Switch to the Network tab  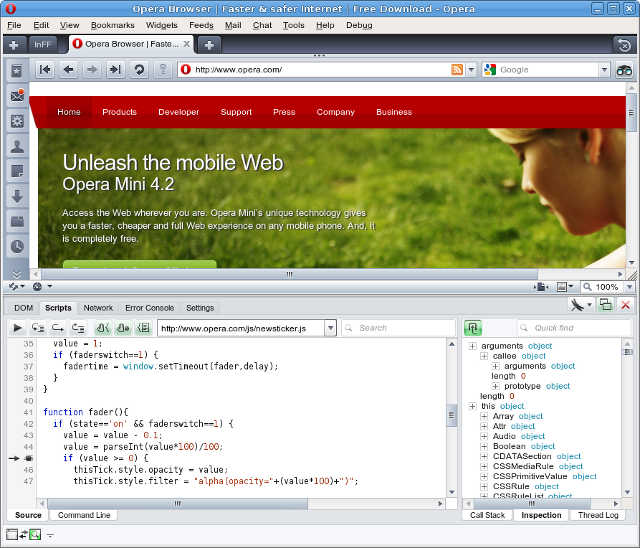pos(98,308)
